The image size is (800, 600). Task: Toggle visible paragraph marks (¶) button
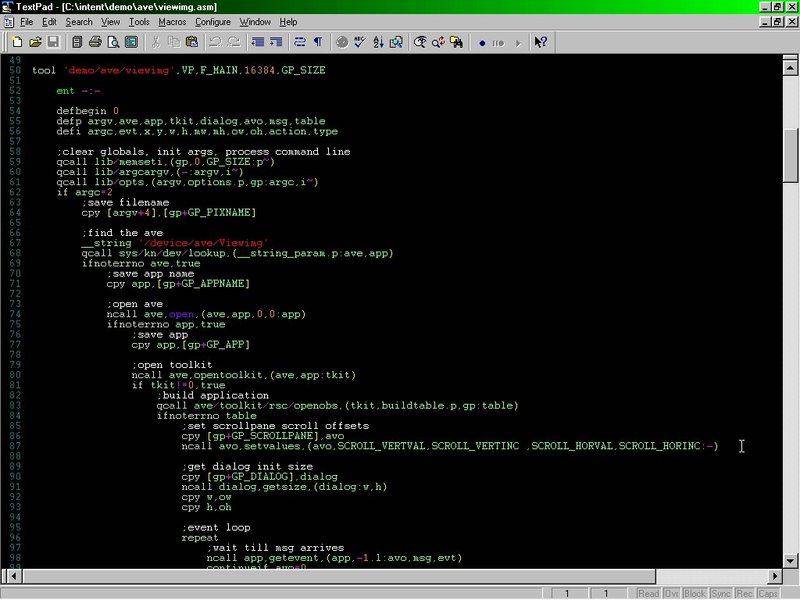318,42
